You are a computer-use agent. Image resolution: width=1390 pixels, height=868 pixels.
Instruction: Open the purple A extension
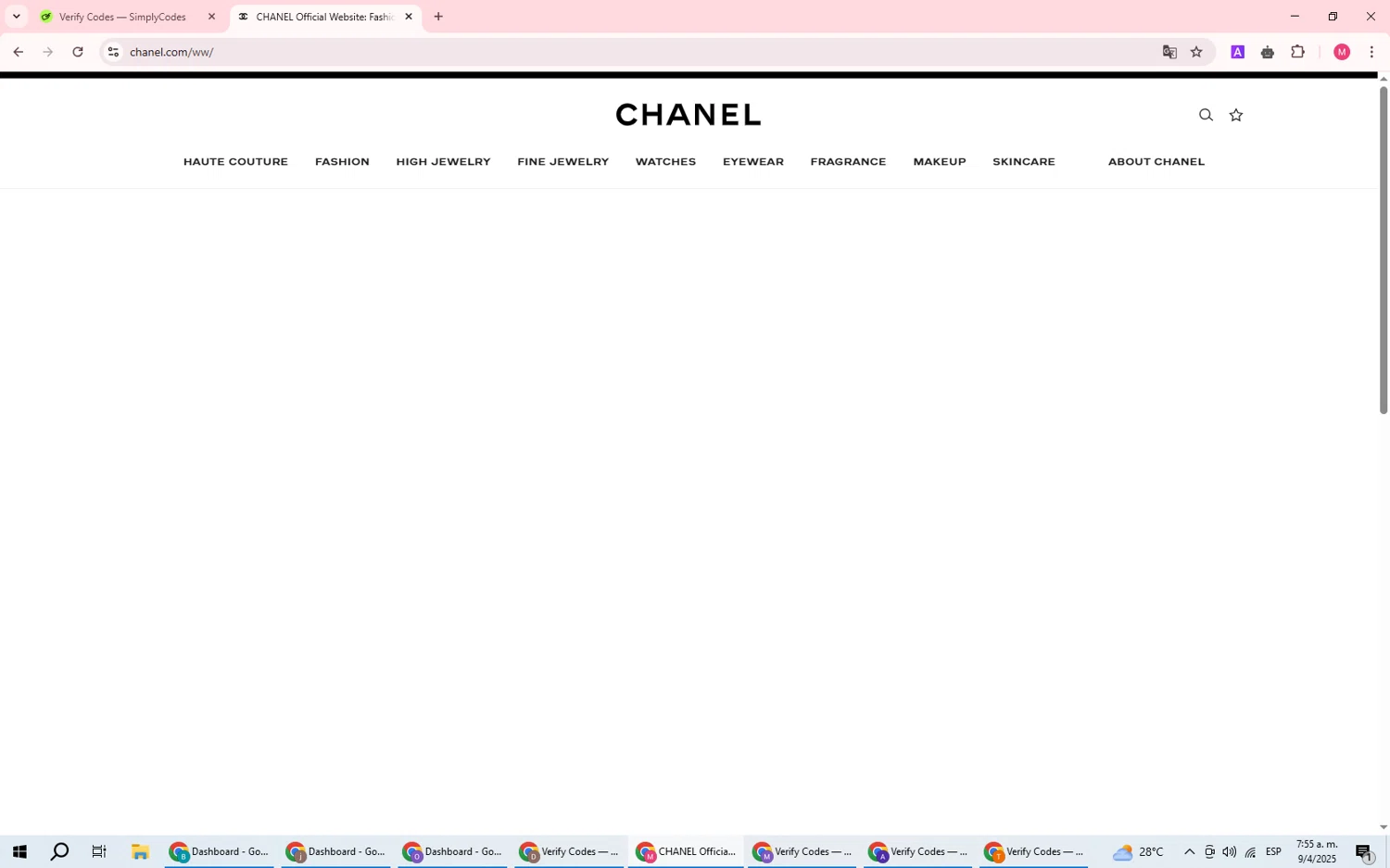tap(1237, 52)
